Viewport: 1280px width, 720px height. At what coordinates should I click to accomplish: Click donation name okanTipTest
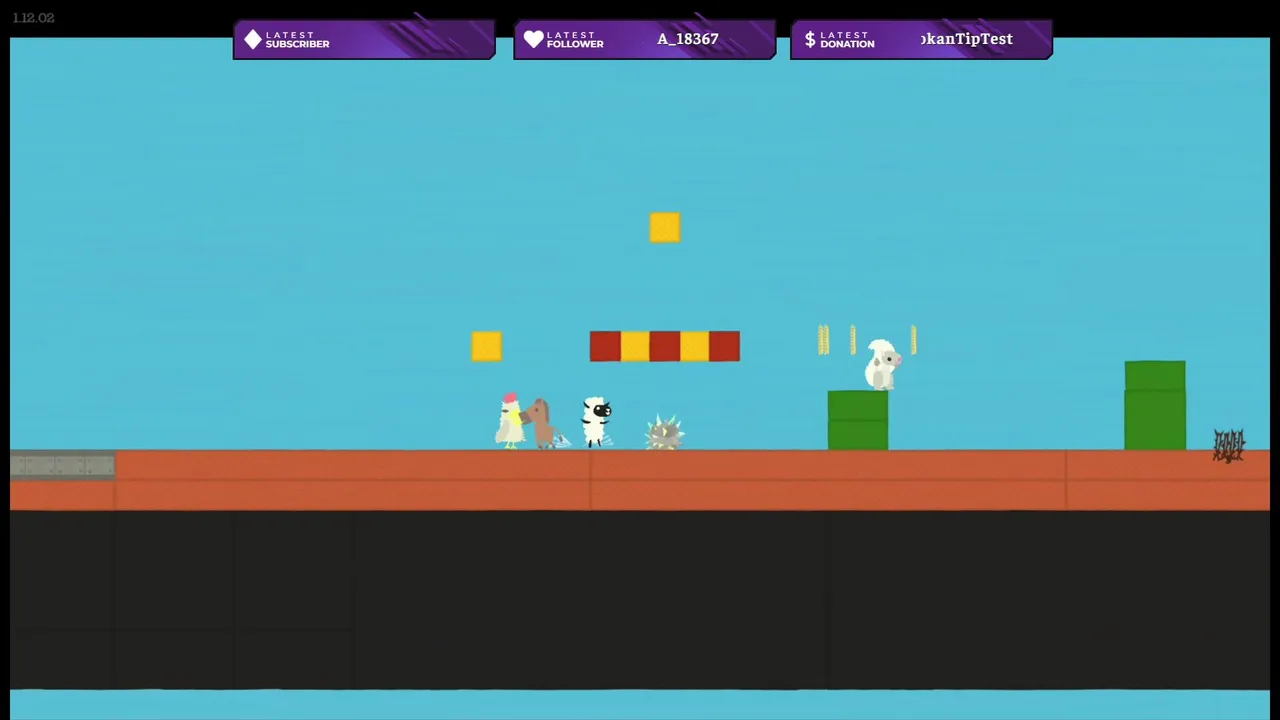(x=967, y=39)
